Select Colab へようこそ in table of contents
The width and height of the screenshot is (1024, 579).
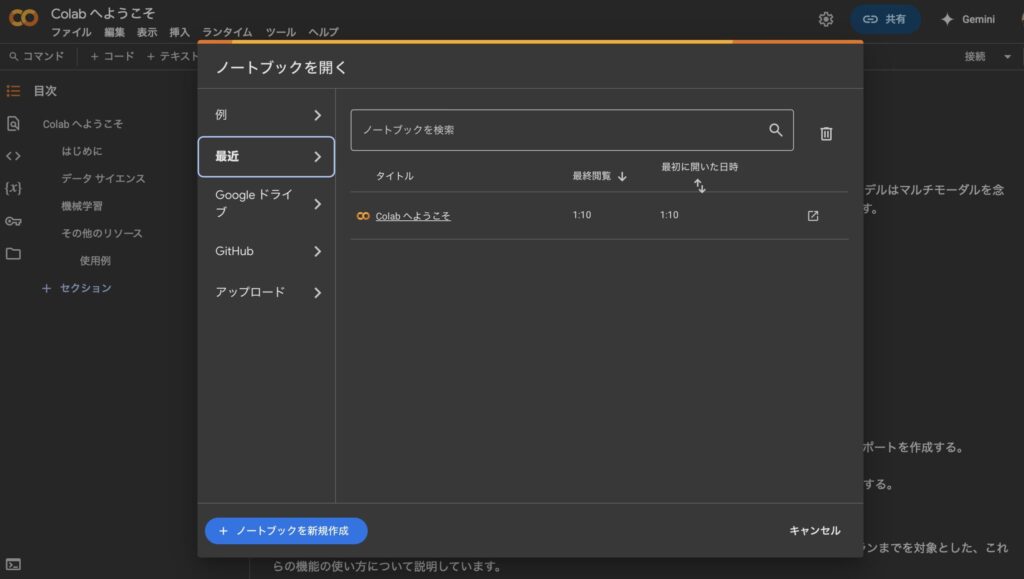pos(83,124)
